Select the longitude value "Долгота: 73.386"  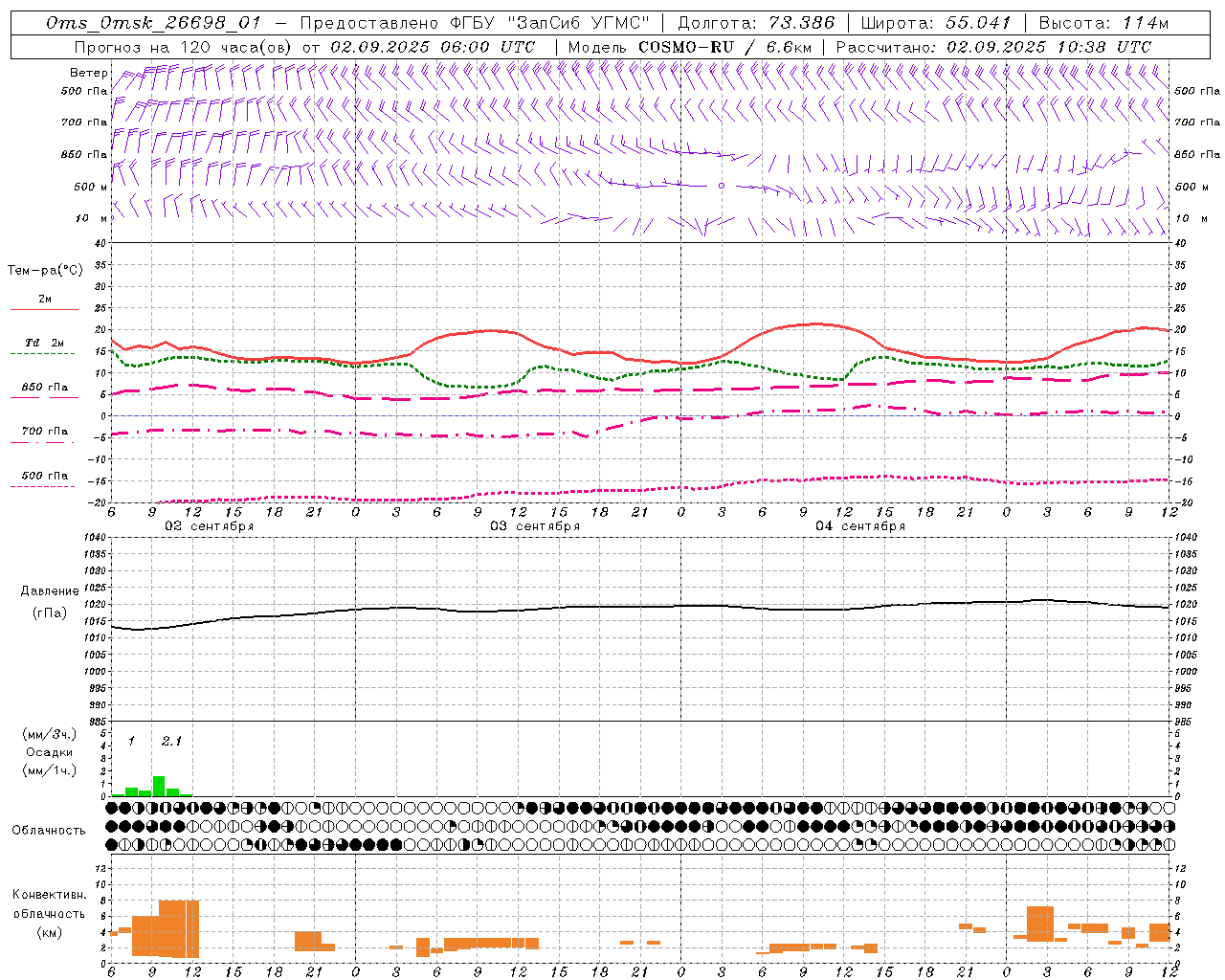(756, 24)
